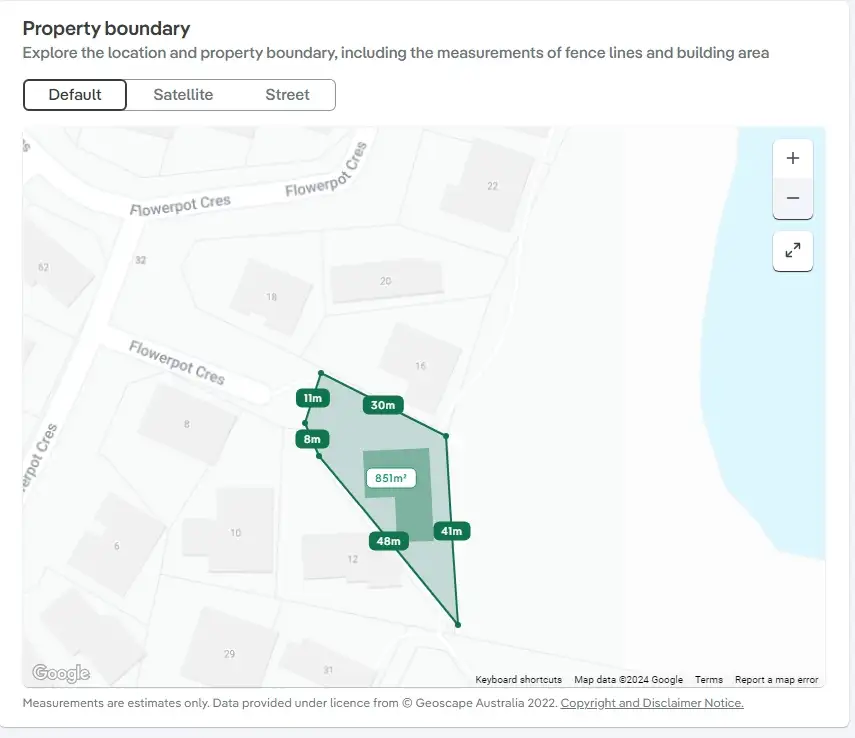Click the Google logo on the map

61,673
